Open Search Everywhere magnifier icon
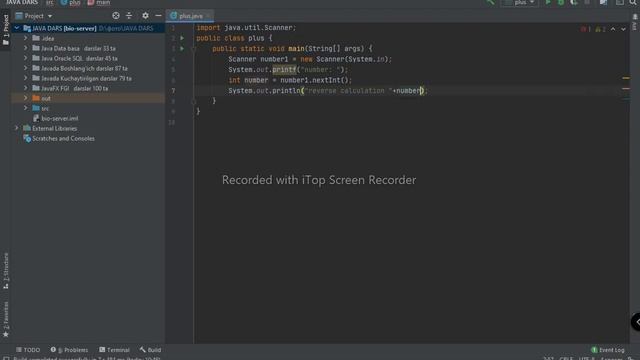The image size is (640, 360). pyautogui.click(x=633, y=2)
